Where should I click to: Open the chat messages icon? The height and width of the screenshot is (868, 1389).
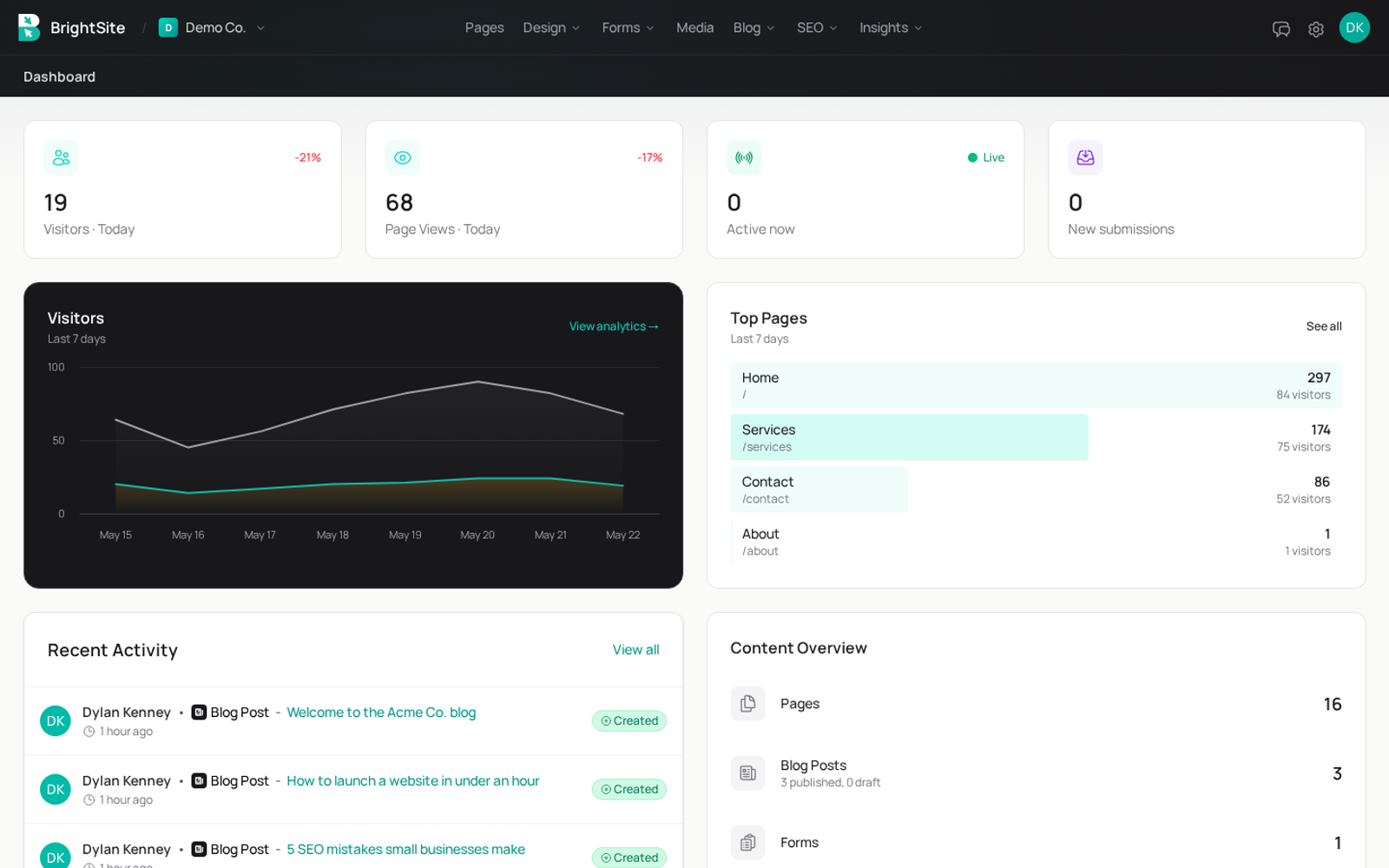pos(1281,29)
